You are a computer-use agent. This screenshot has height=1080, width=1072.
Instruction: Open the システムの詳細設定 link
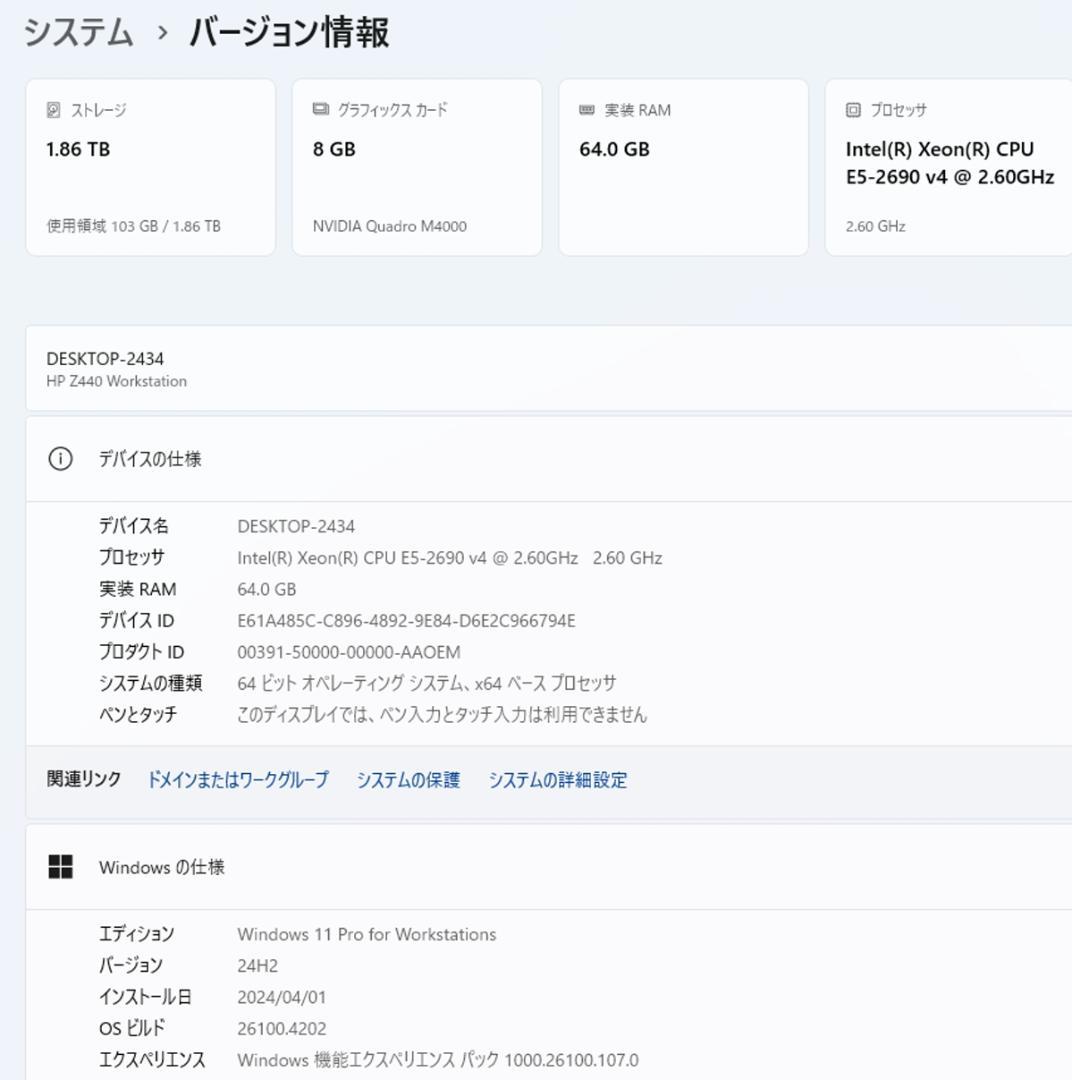point(555,780)
